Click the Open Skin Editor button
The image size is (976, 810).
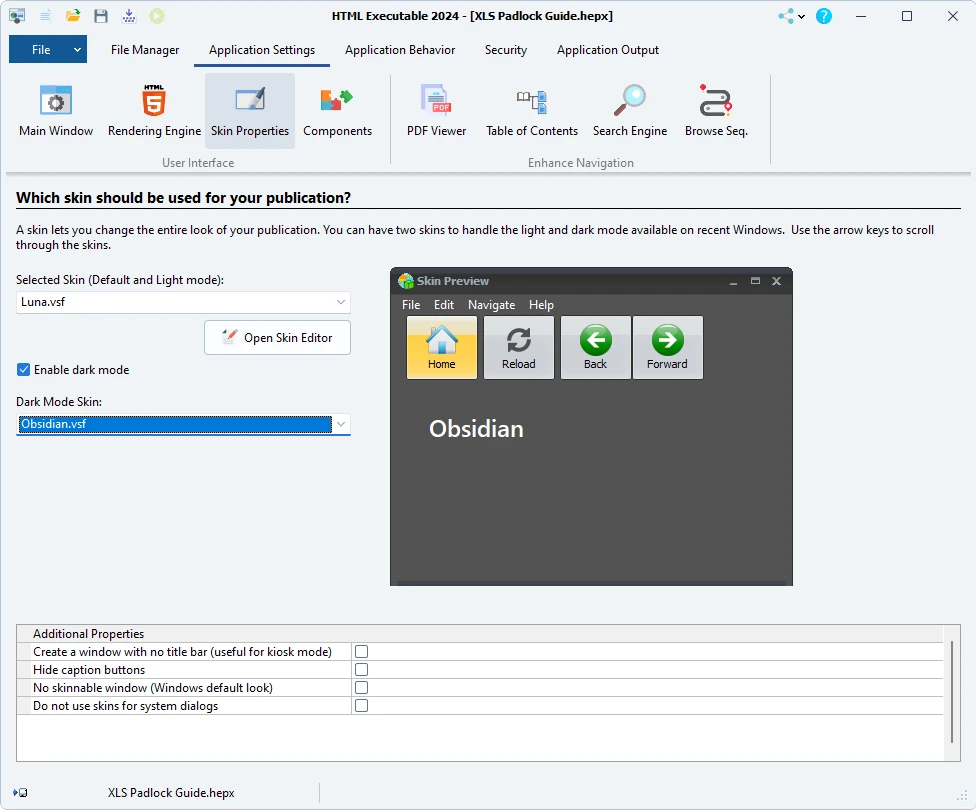point(277,337)
